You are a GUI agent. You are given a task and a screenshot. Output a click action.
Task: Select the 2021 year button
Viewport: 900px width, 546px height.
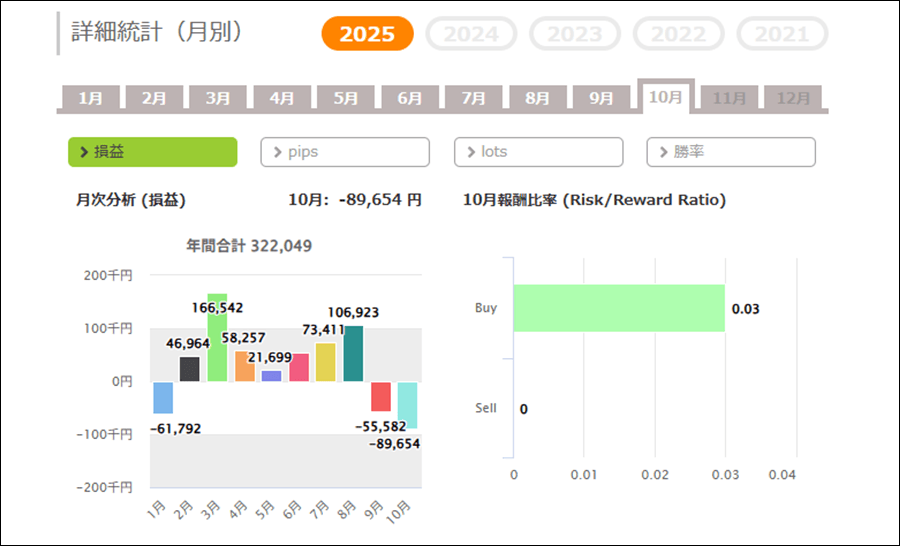coord(782,34)
